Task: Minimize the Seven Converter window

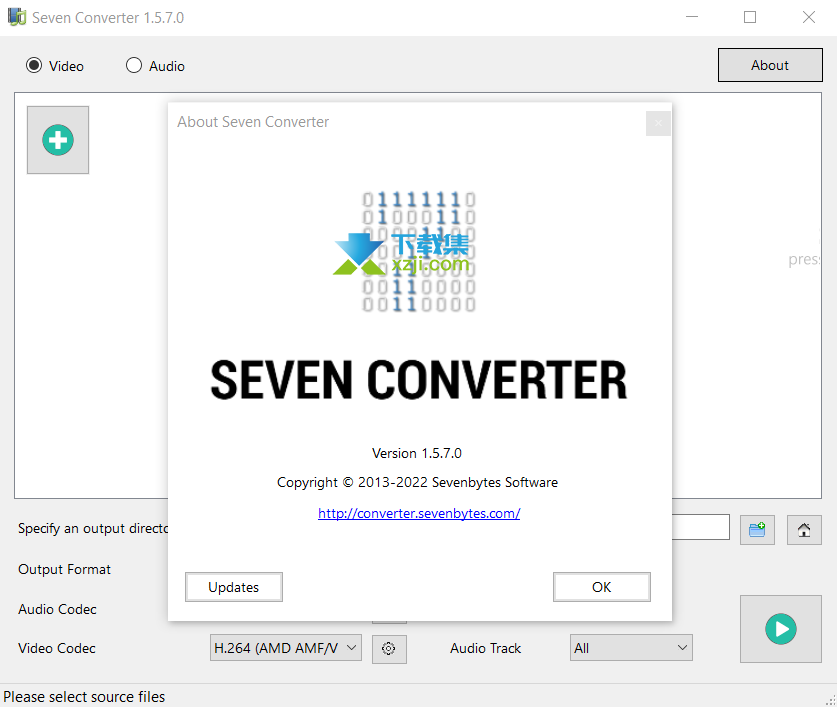Action: pyautogui.click(x=692, y=17)
